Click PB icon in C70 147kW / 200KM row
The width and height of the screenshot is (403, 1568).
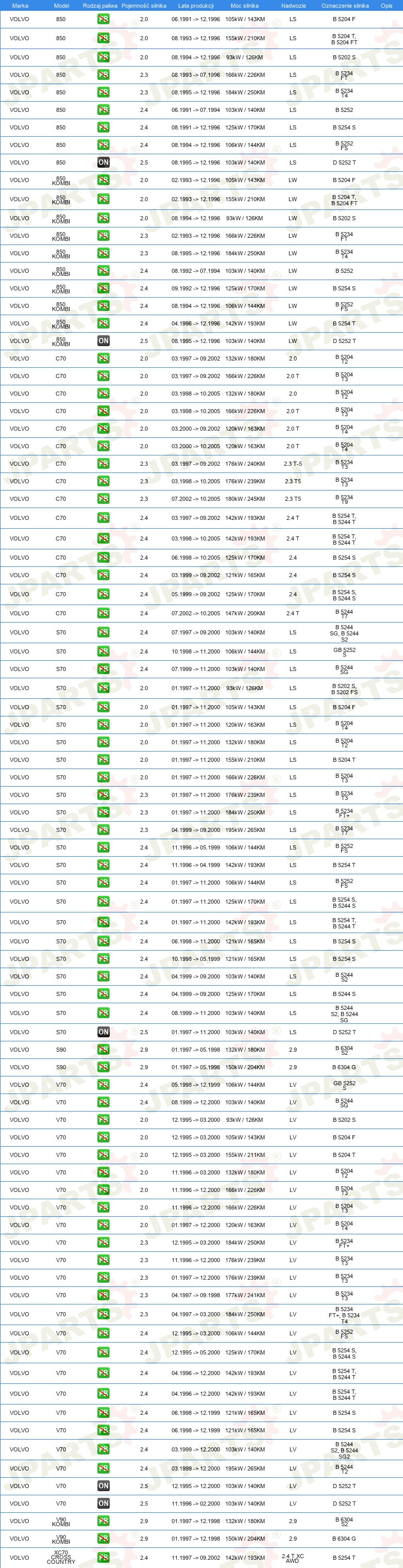coord(104,613)
